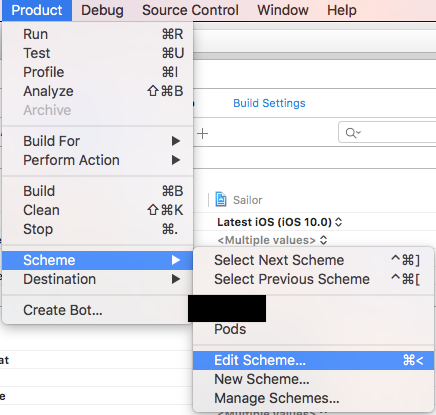Image resolution: width=436 pixels, height=415 pixels.
Task: Expand the Perform Action submenu
Action: (97, 160)
